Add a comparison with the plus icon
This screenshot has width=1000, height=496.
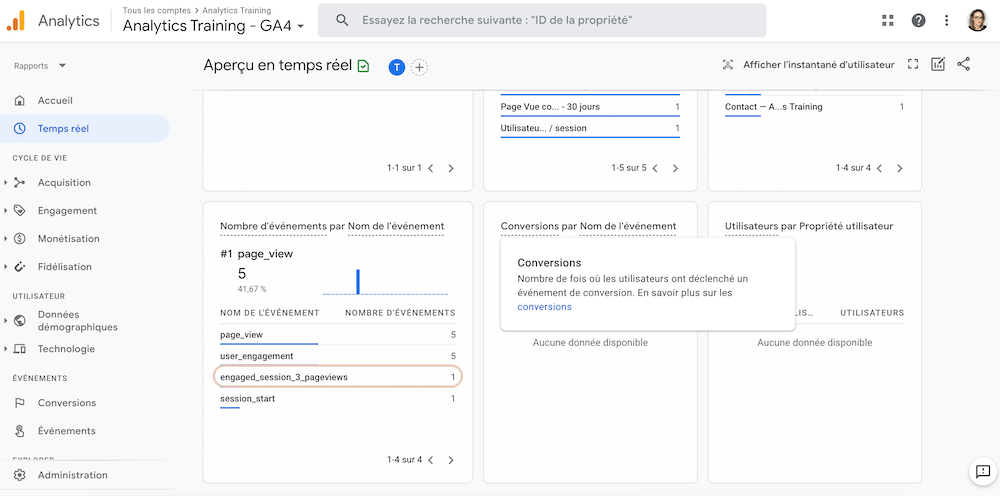coord(419,68)
